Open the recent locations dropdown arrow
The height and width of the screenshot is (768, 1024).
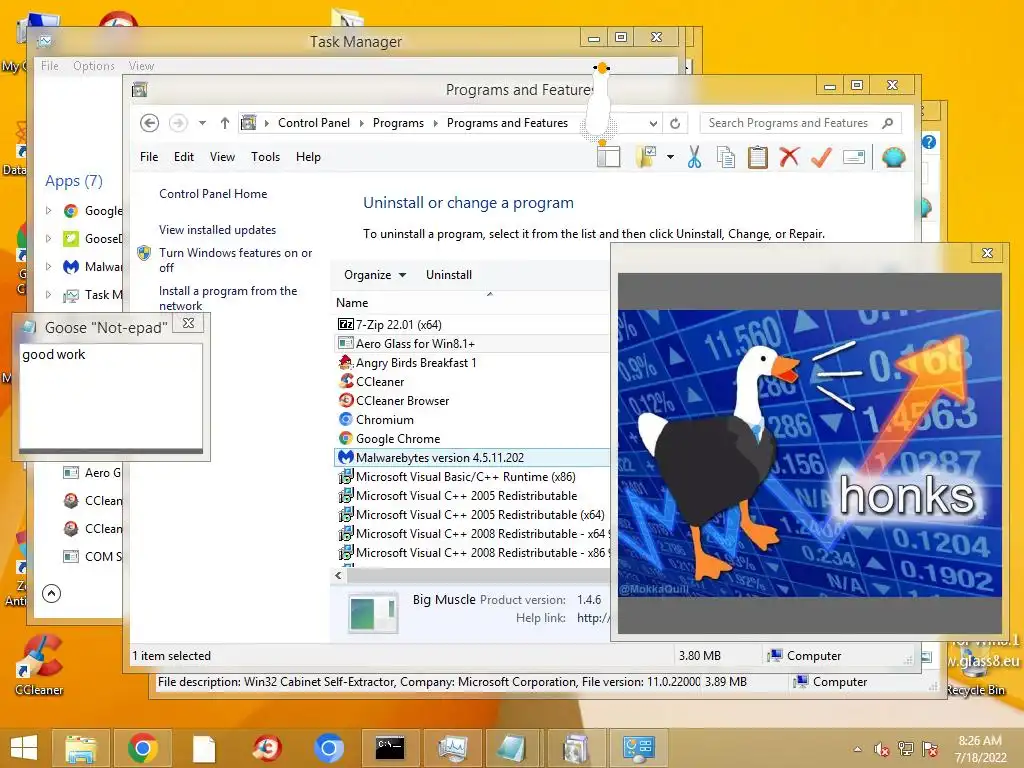[202, 123]
